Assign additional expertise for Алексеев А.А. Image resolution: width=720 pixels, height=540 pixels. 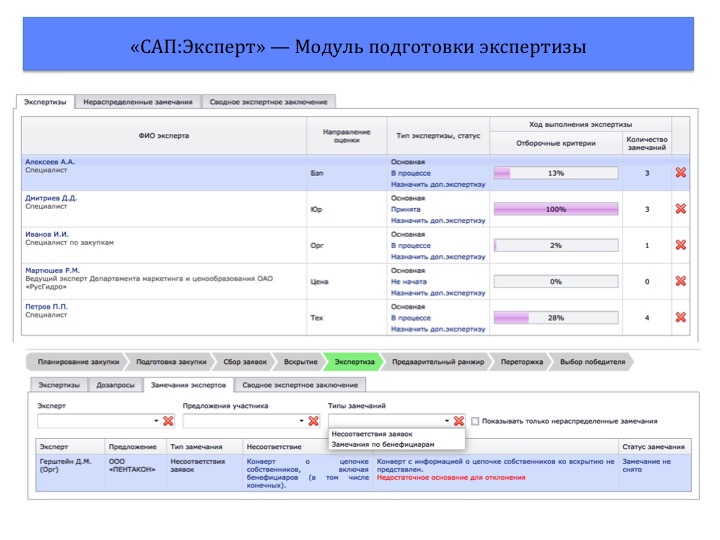(438, 184)
